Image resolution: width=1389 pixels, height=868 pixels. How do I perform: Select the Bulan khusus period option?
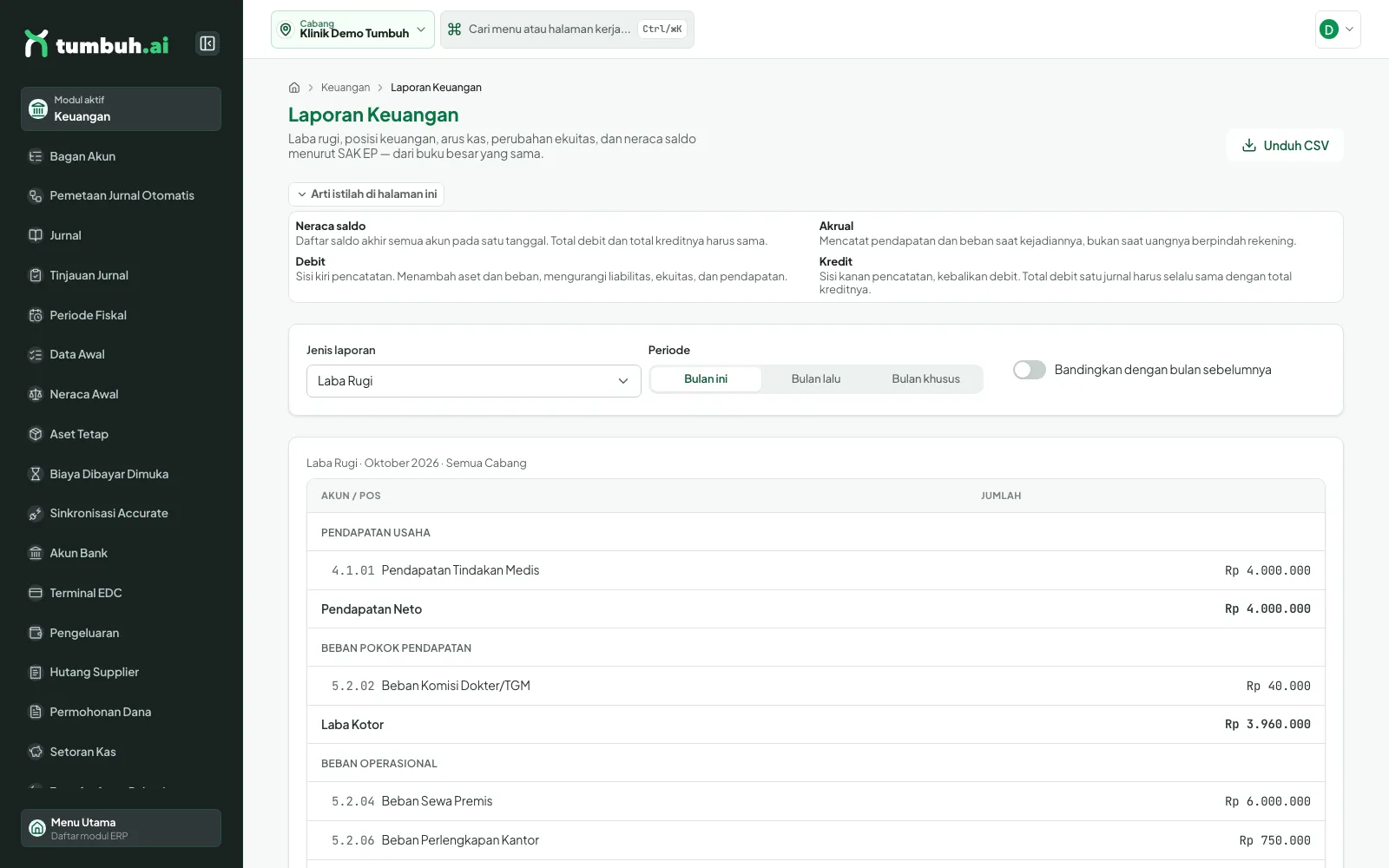click(926, 379)
